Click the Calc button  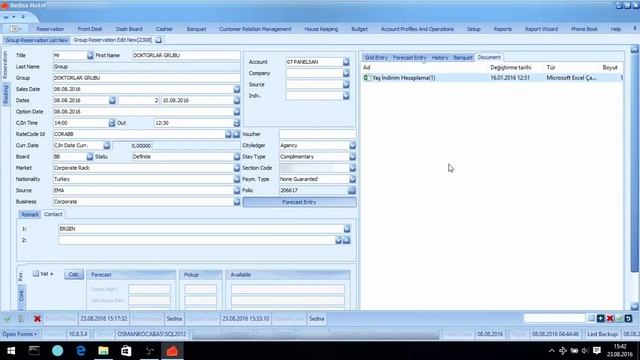[74, 274]
